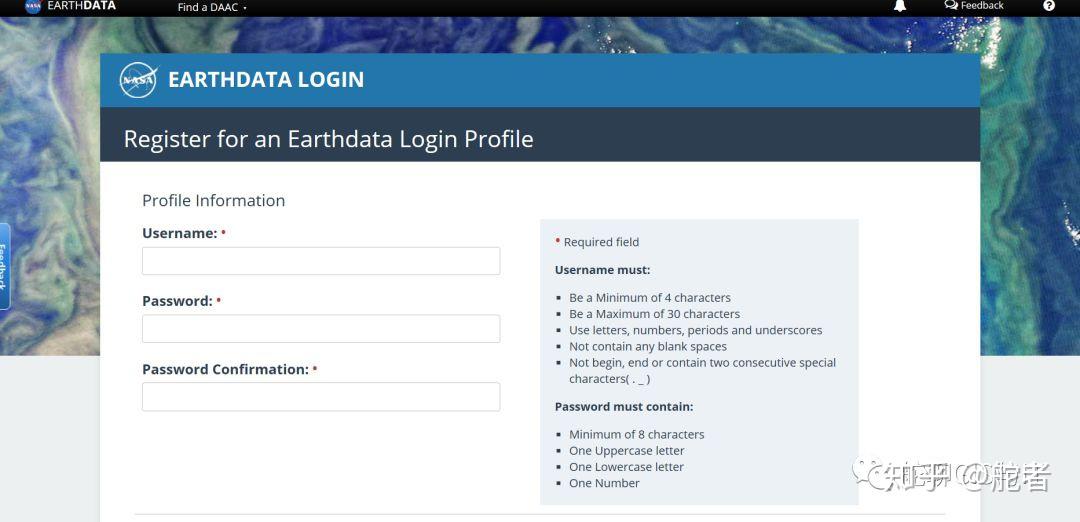Screen dimensions: 1080x522
Task: Click the Profile Information section heading
Action: (213, 200)
